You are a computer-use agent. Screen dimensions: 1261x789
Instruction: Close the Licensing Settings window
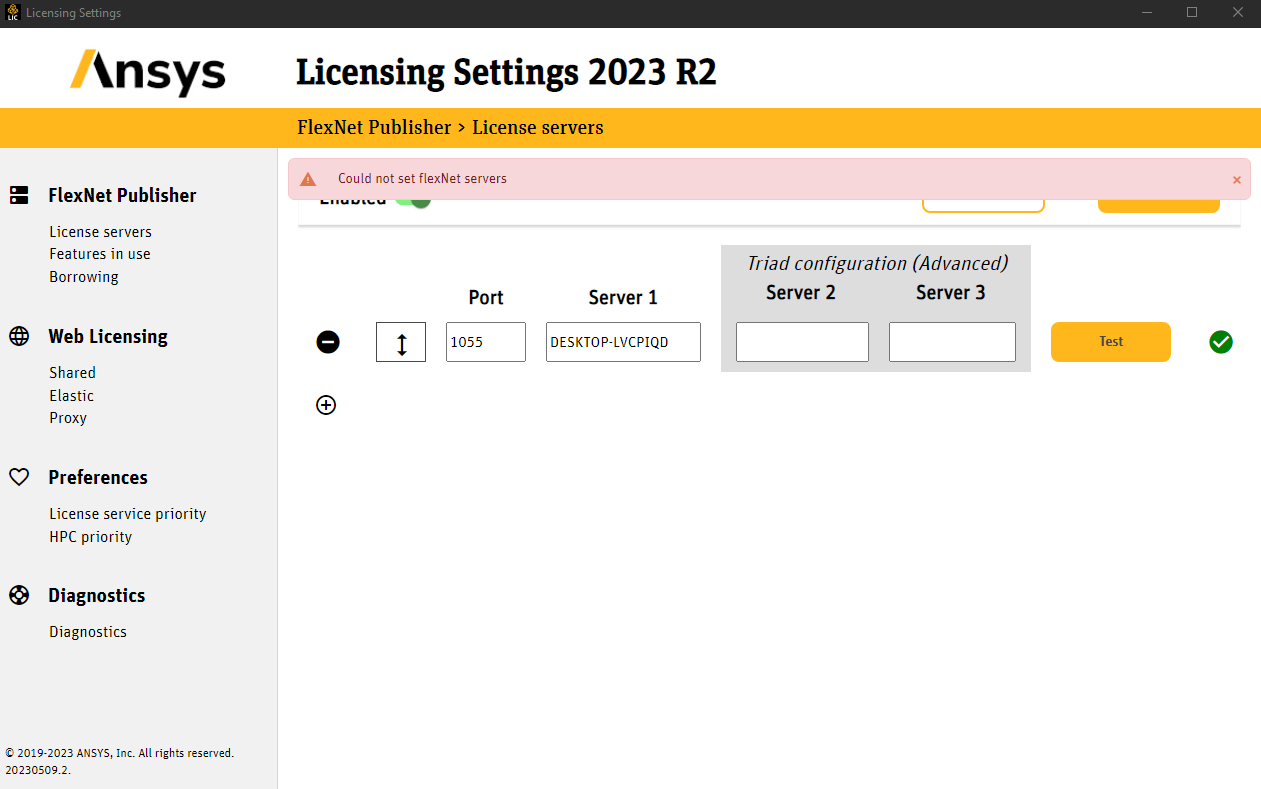pyautogui.click(x=1238, y=13)
